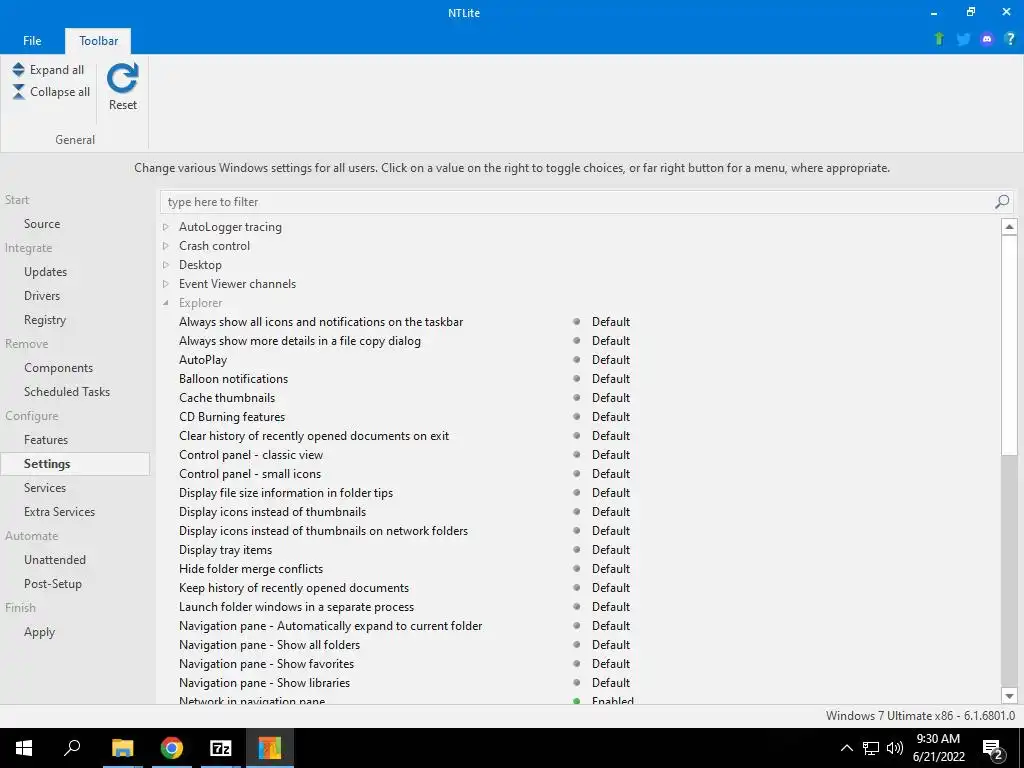Open the Post-Setup page
The image size is (1024, 768).
point(53,584)
